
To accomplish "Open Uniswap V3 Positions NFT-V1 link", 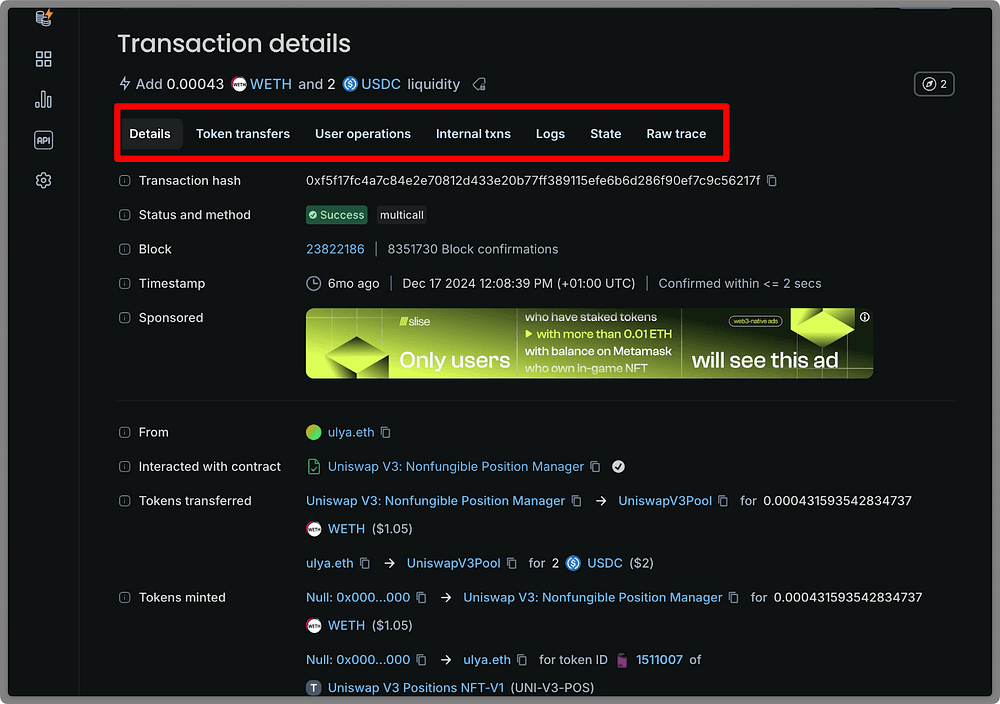I will pyautogui.click(x=416, y=688).
